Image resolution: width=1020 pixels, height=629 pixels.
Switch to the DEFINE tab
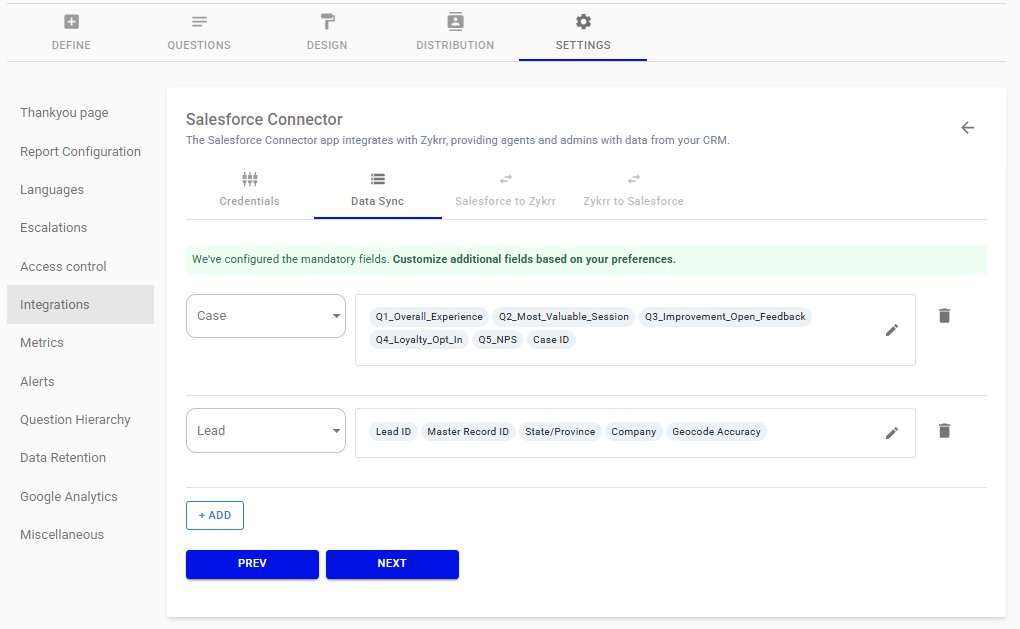point(71,33)
